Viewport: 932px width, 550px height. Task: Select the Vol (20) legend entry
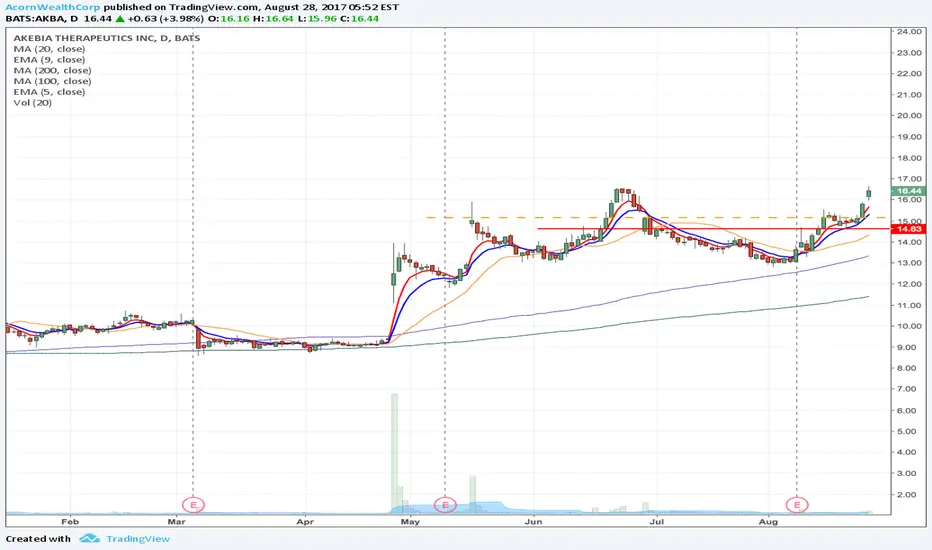[x=33, y=102]
